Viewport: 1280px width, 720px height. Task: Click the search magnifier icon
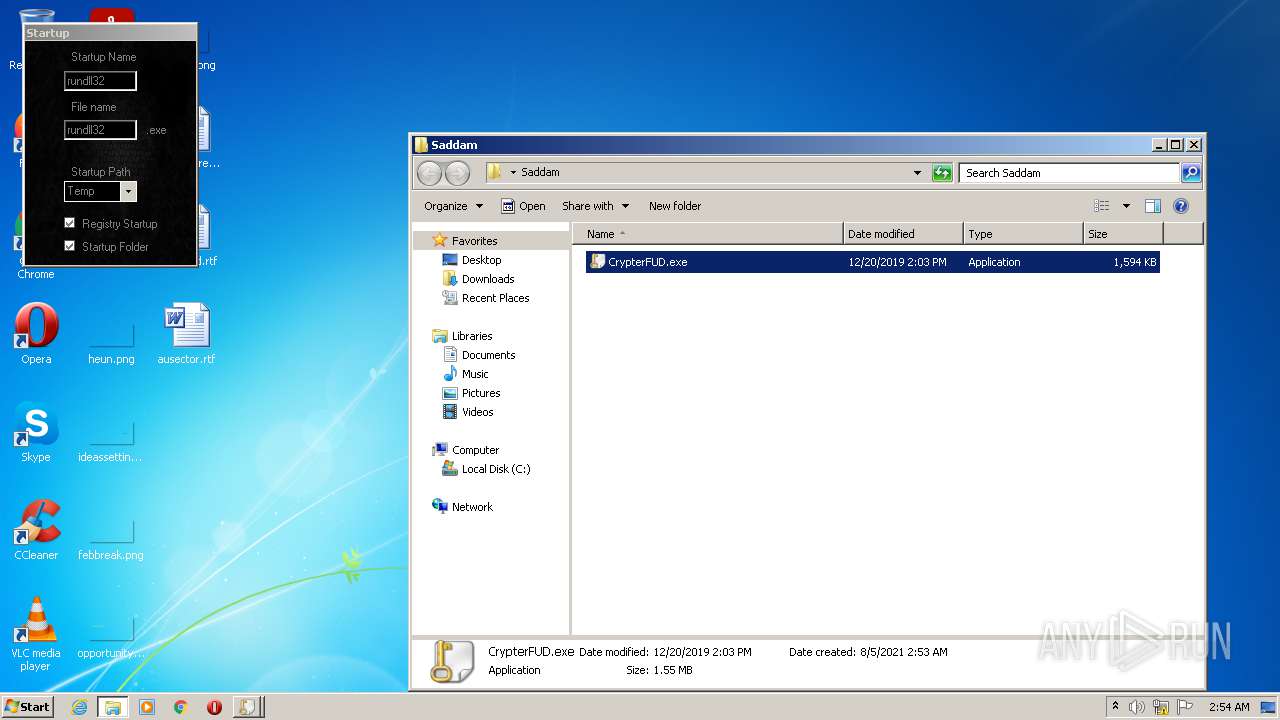point(1191,173)
